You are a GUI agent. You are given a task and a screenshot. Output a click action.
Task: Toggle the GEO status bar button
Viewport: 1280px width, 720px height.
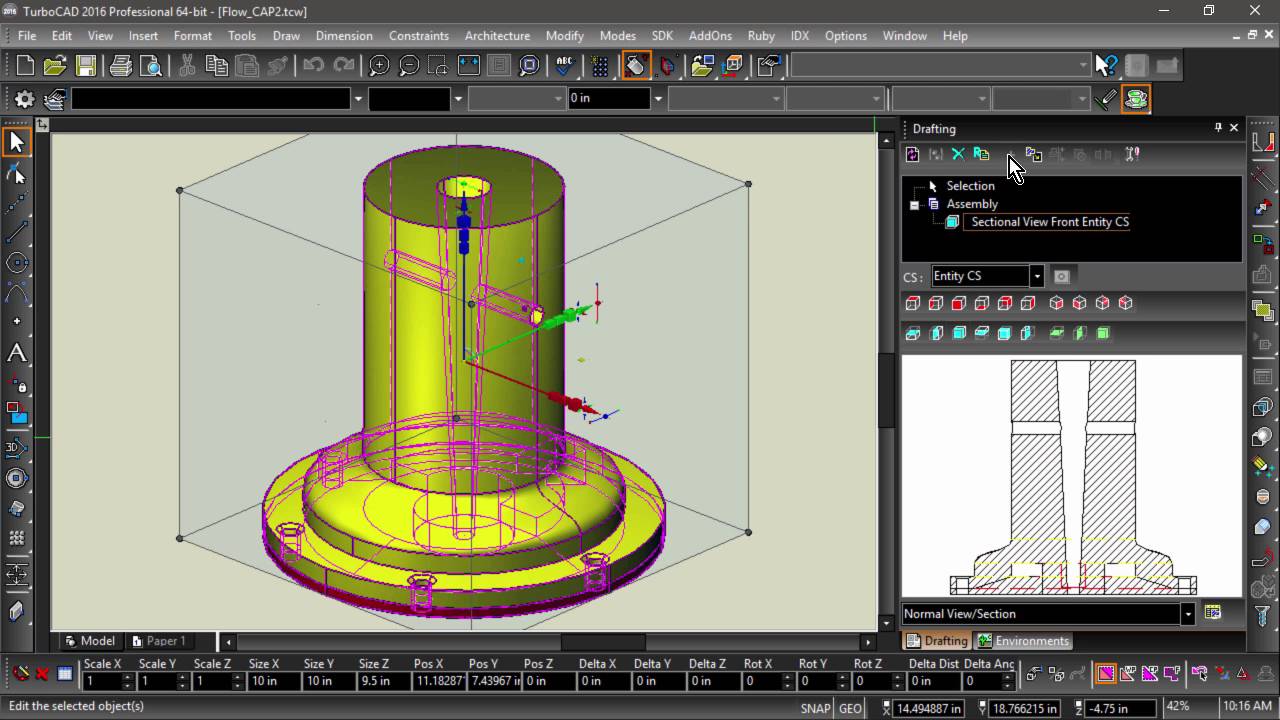tap(850, 708)
